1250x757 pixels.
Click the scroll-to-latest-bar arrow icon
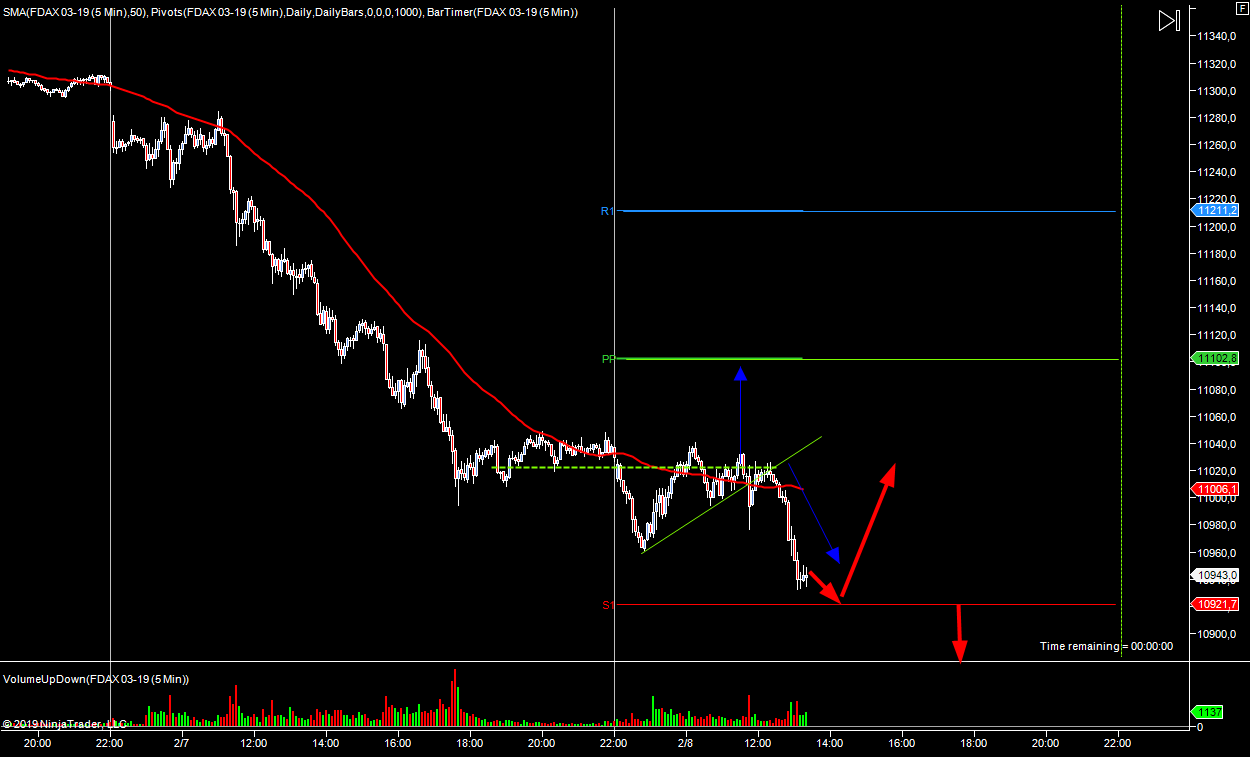click(1169, 21)
